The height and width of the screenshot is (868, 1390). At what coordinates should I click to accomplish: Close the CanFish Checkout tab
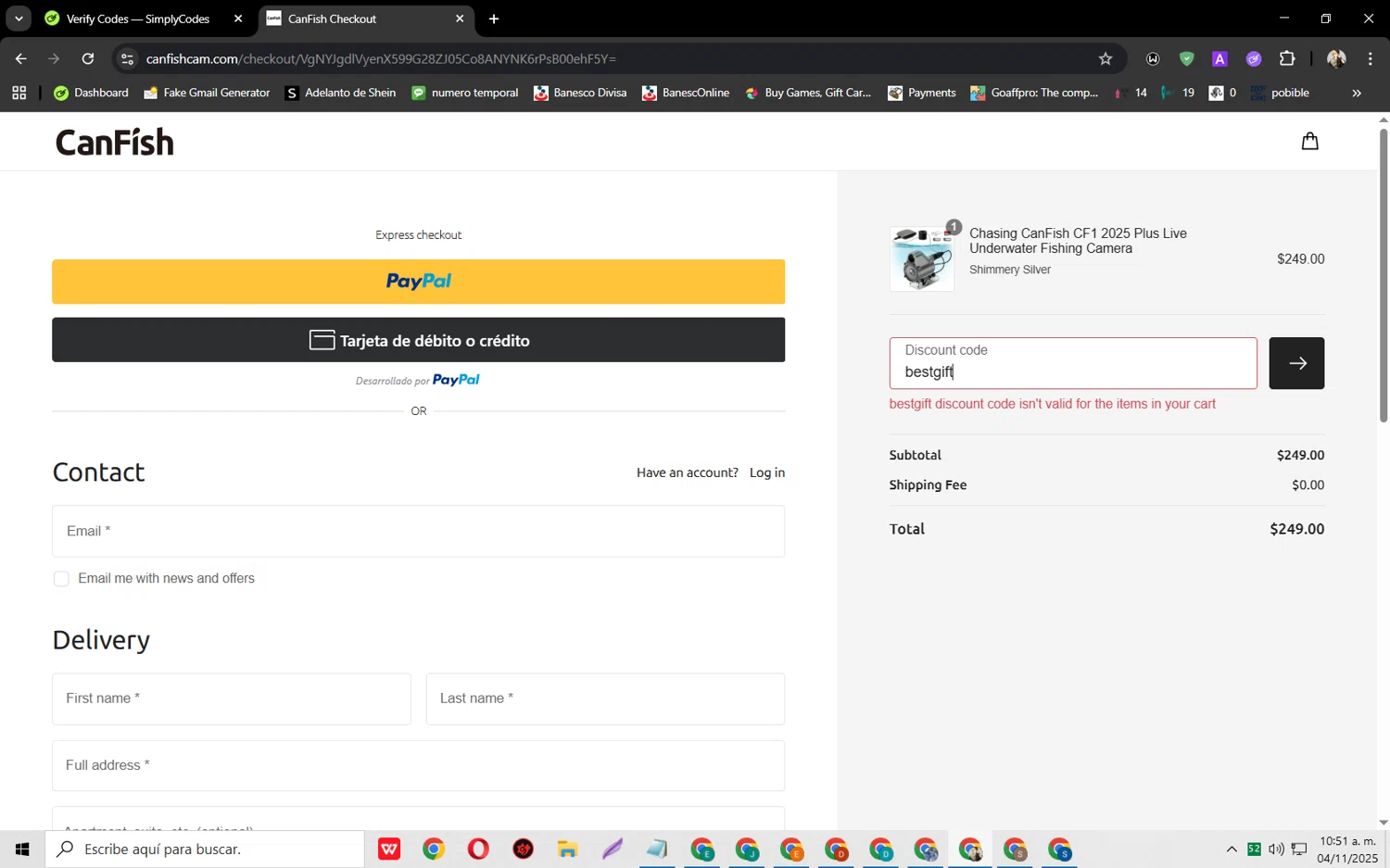click(x=460, y=19)
